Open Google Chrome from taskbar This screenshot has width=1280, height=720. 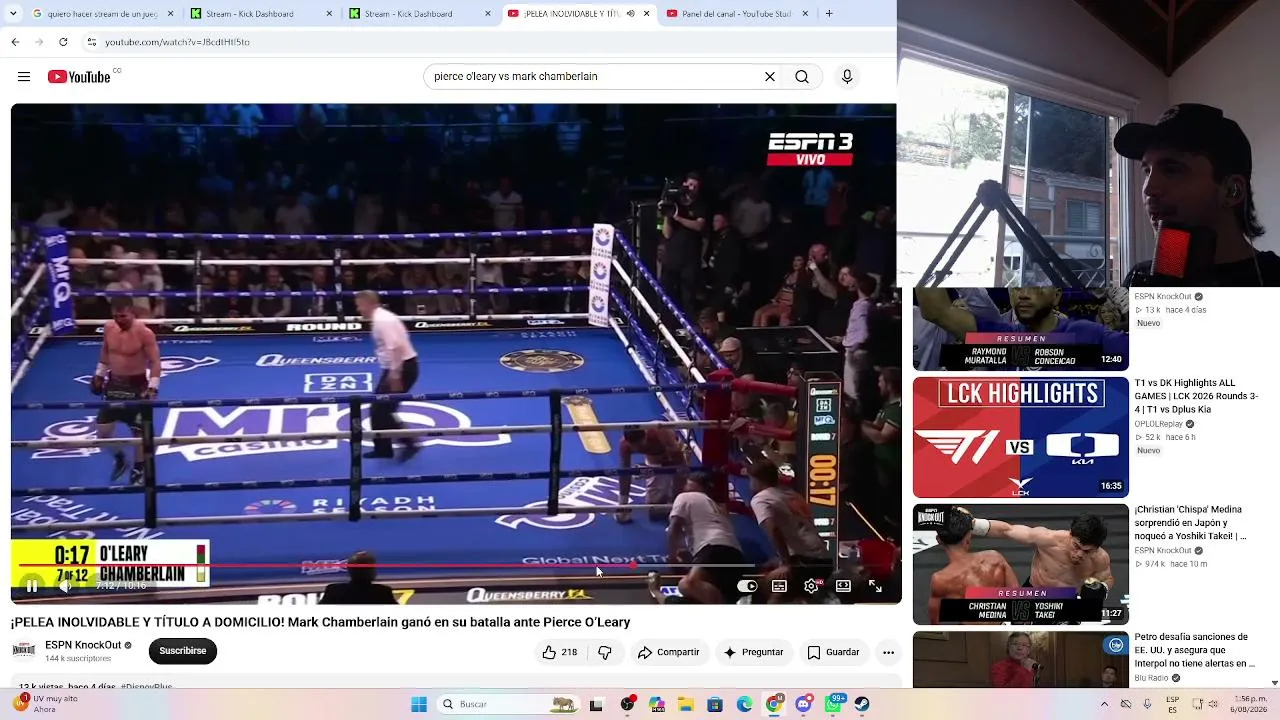[x=774, y=705]
